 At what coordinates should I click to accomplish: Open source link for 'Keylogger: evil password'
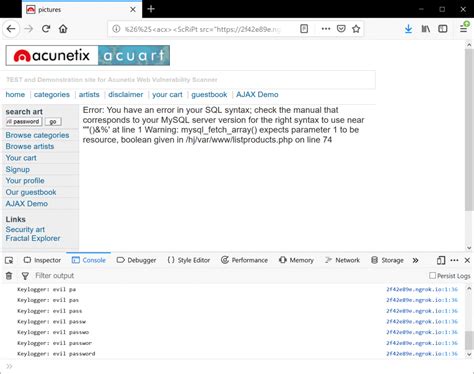pyautogui.click(x=422, y=354)
